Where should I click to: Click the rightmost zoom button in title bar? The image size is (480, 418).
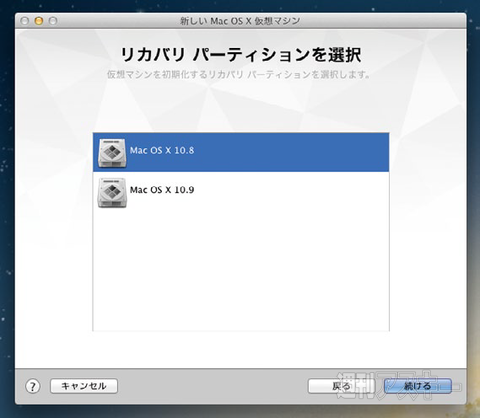click(53, 21)
